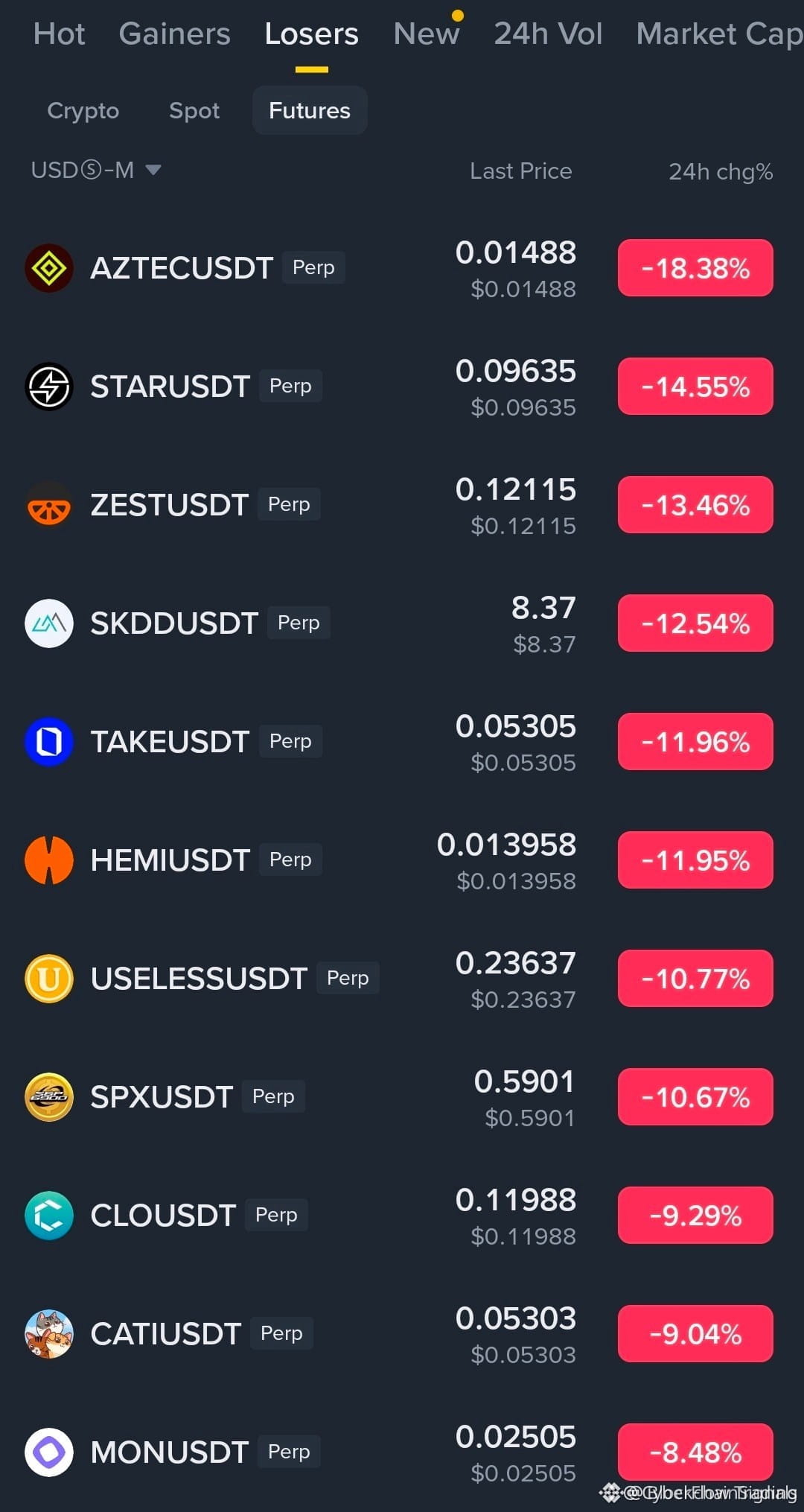804x1512 pixels.
Task: Tap the TAKEUSDT blue icon
Action: pyautogui.click(x=49, y=742)
